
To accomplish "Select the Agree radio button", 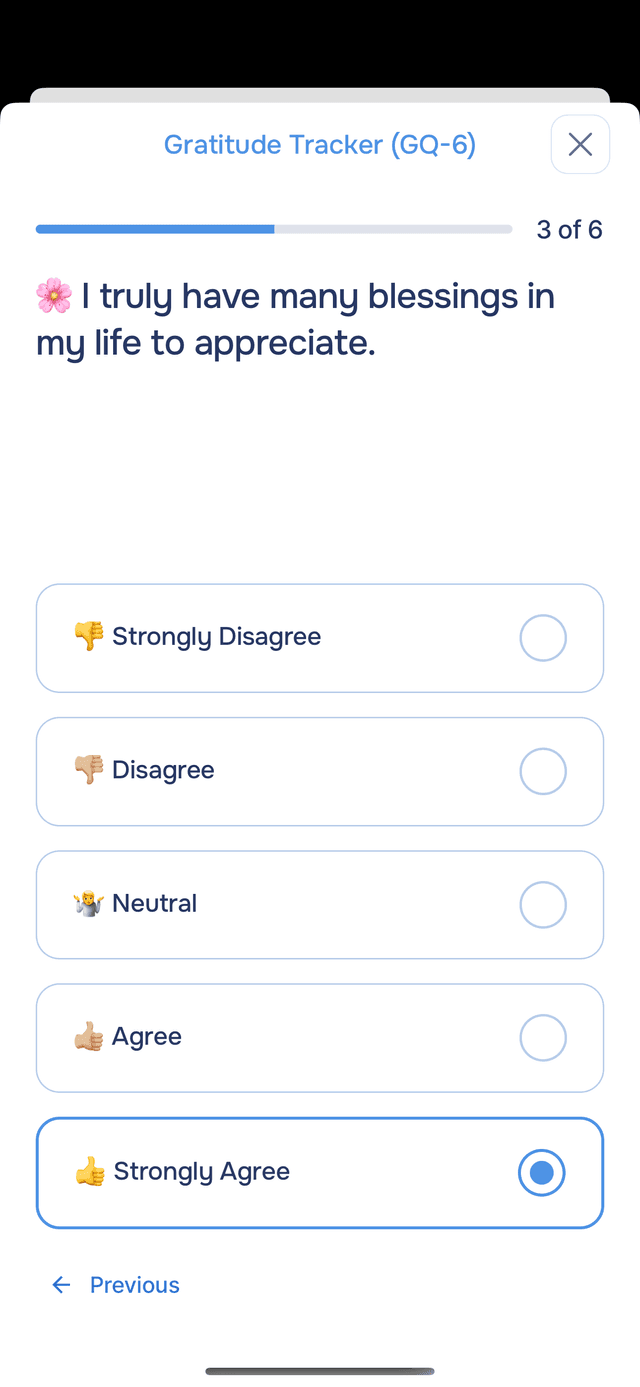I will click(543, 1038).
